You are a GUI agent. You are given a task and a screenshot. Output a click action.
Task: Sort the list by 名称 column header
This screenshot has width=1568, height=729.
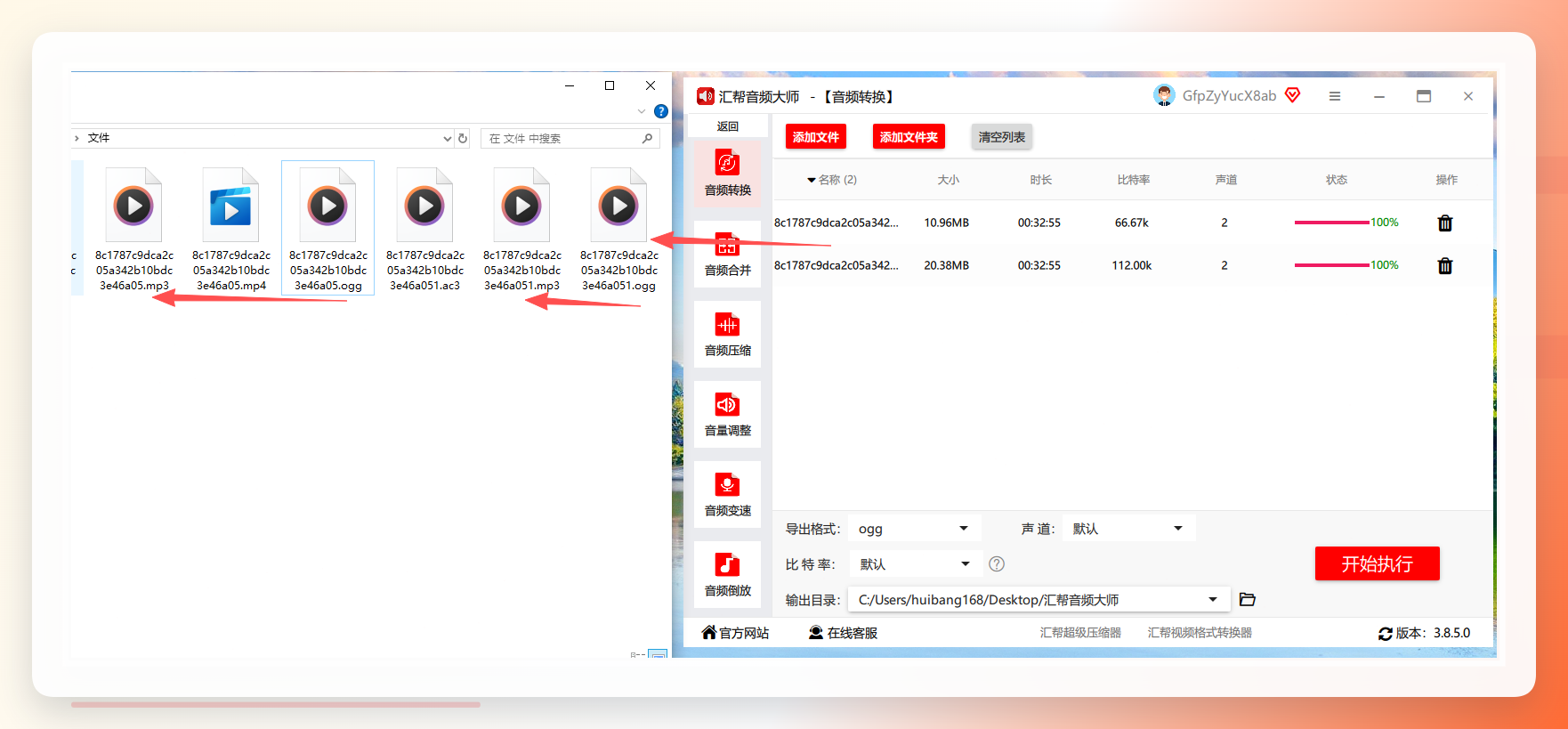832,180
